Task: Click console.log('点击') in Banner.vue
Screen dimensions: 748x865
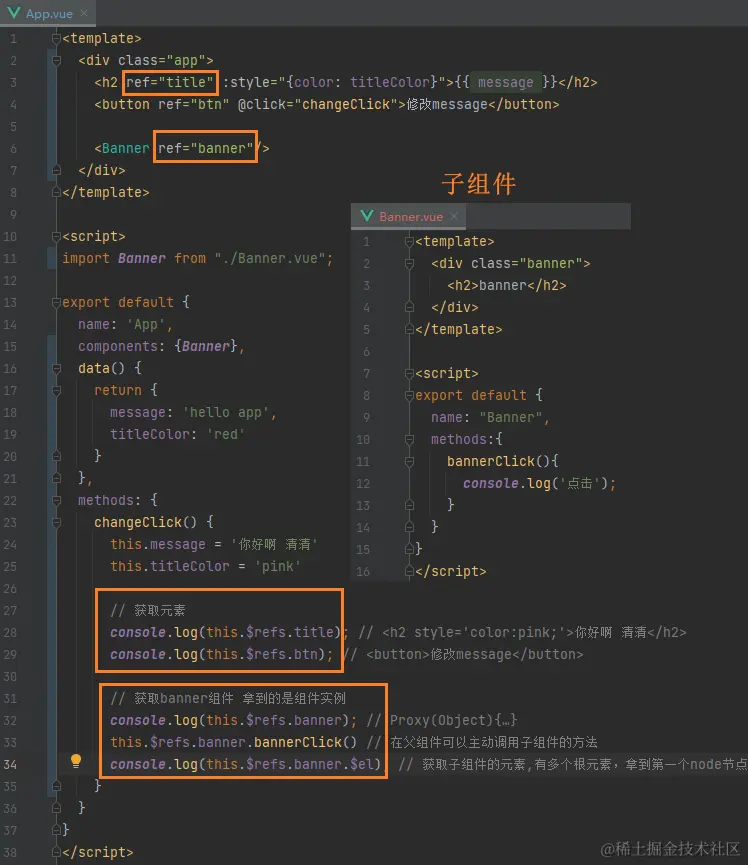Action: coord(535,483)
